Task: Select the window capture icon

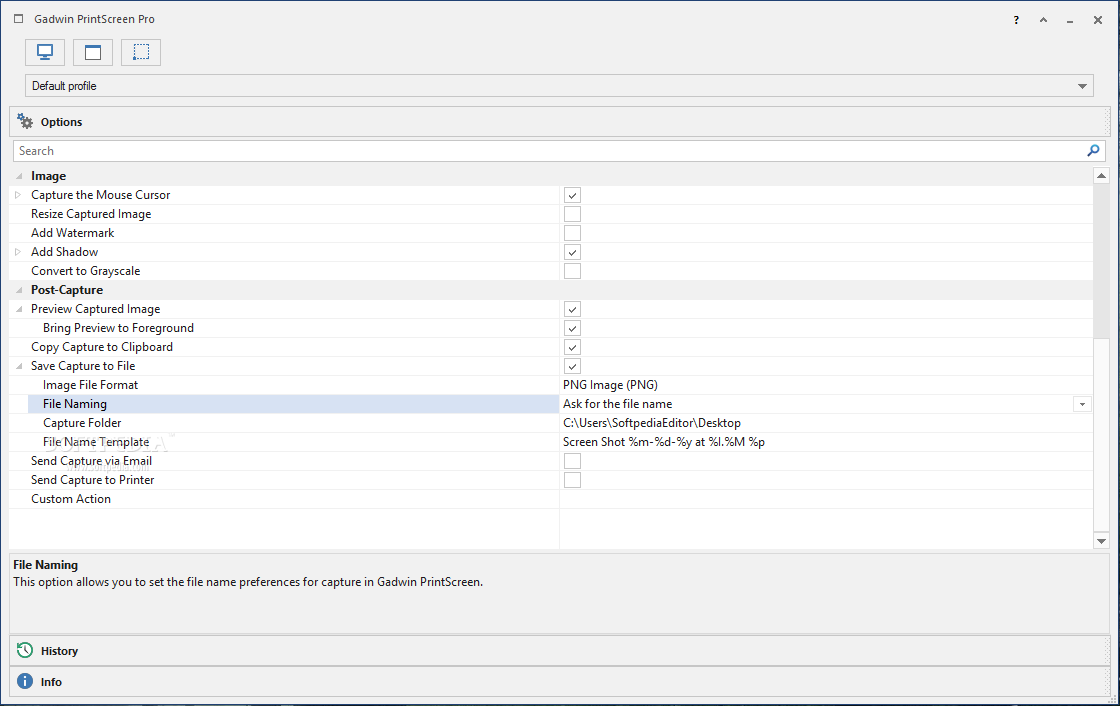Action: 93,52
